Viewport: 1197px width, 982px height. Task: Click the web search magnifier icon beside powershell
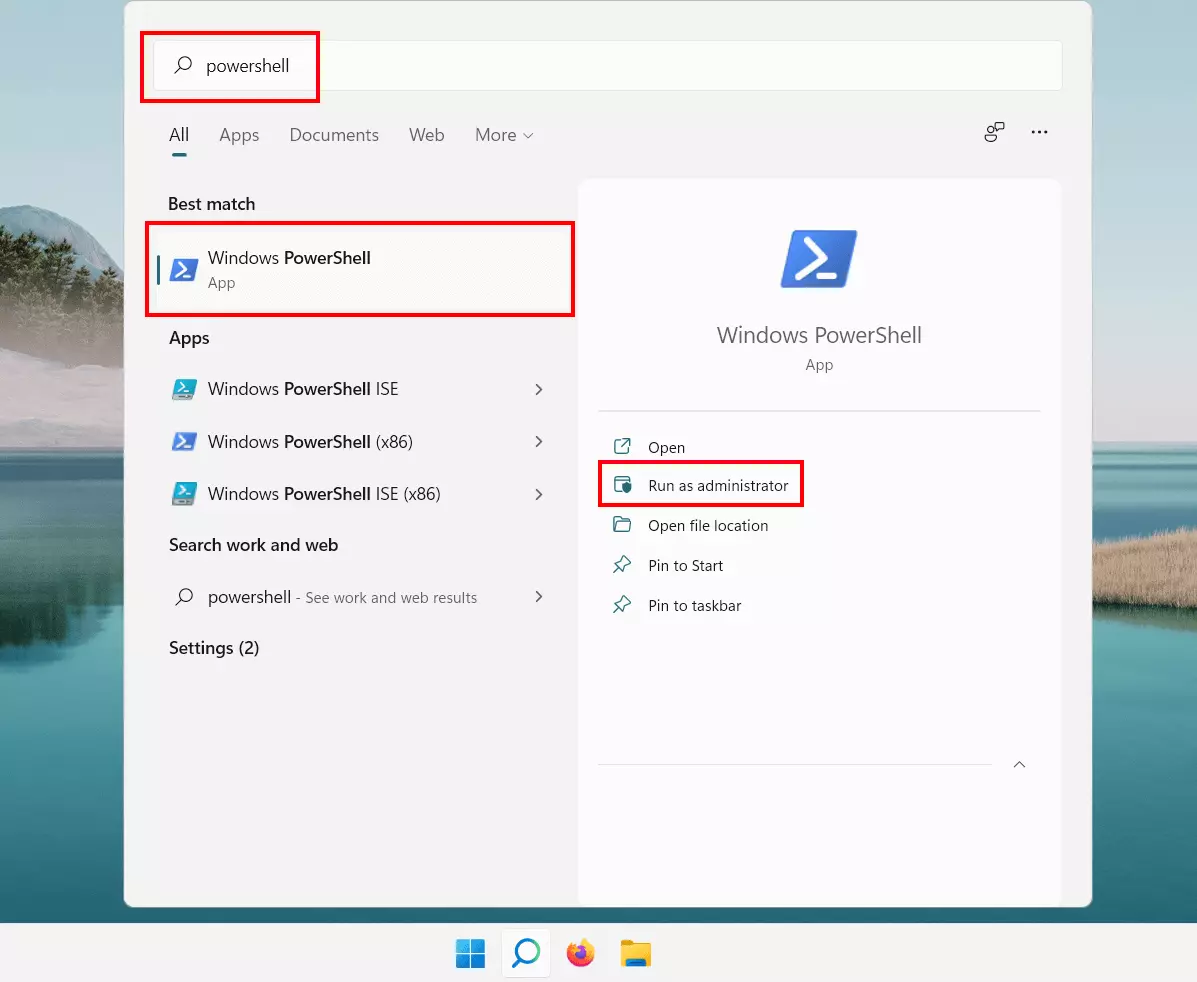(x=184, y=597)
